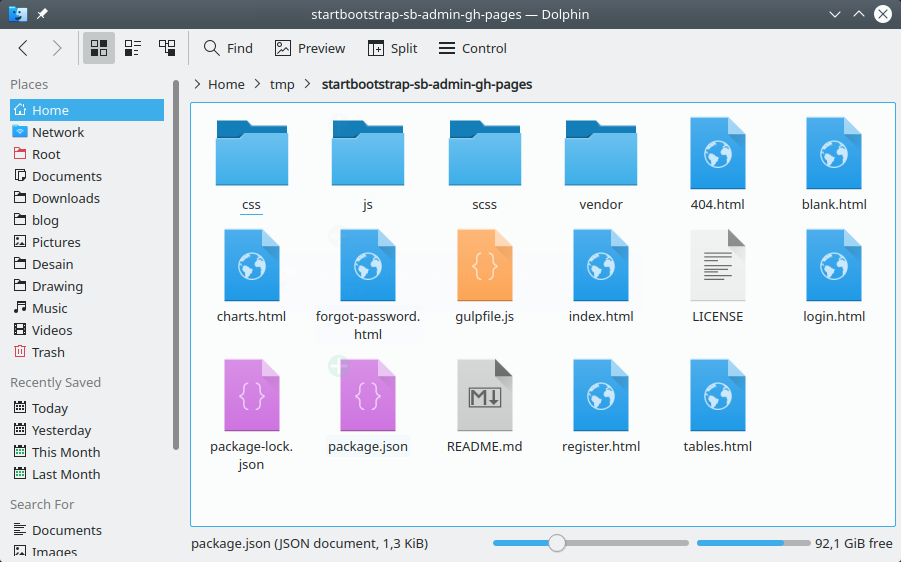
Task: Select Home in Places panel
Action: pos(87,110)
